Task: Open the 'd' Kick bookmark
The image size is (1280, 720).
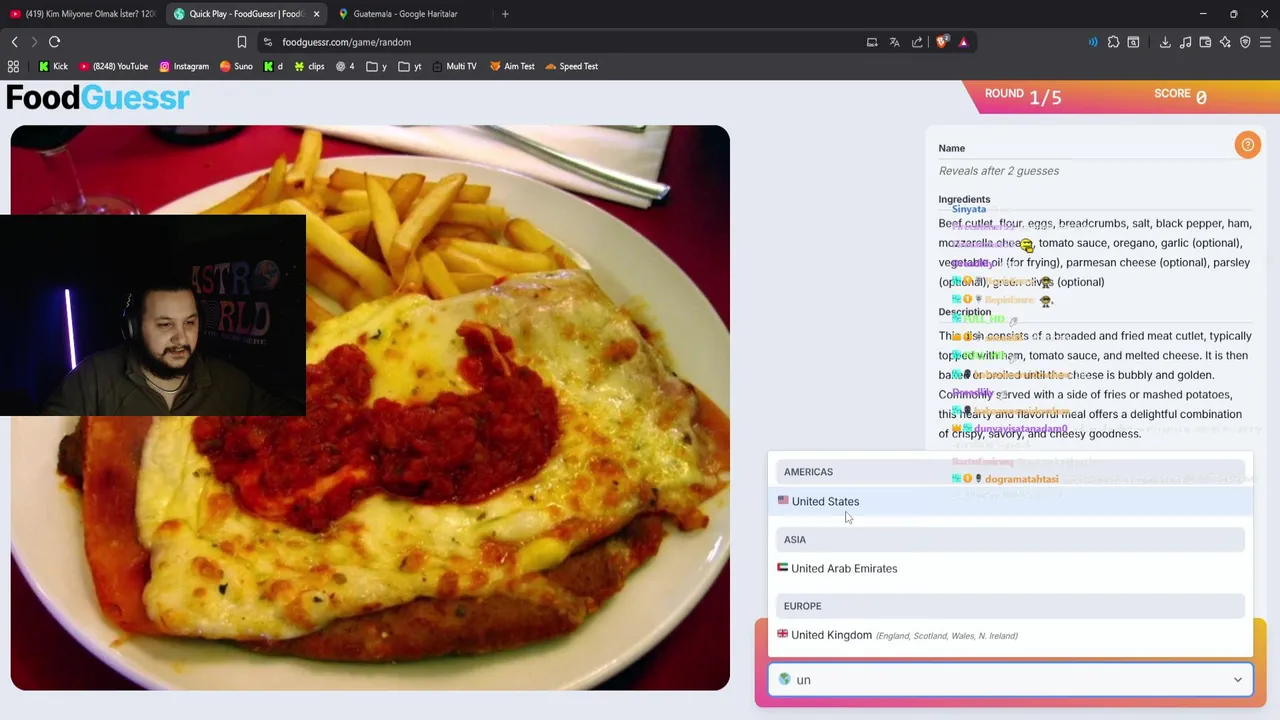Action: (x=273, y=66)
